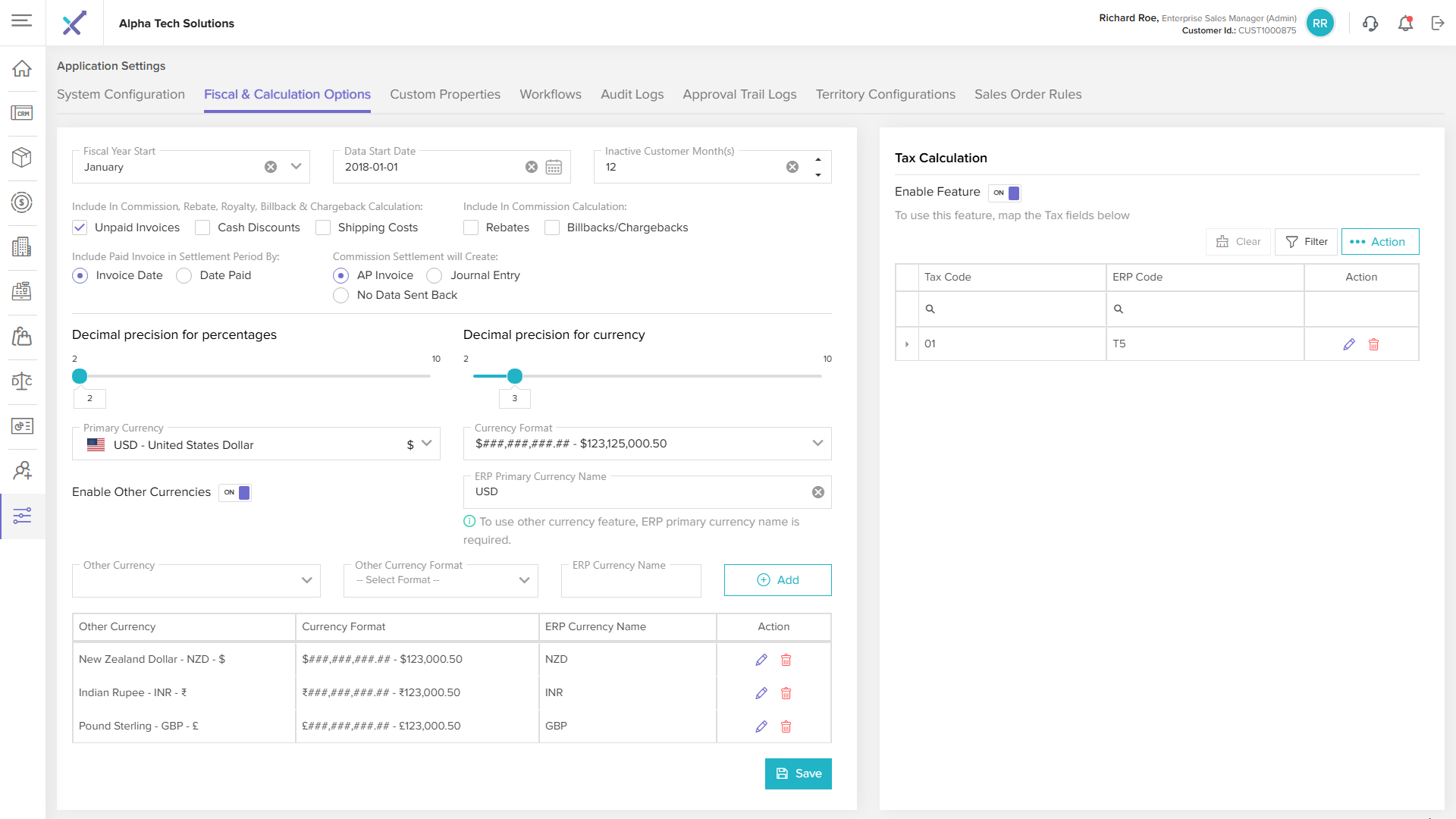Click the headset support icon

click(1370, 24)
